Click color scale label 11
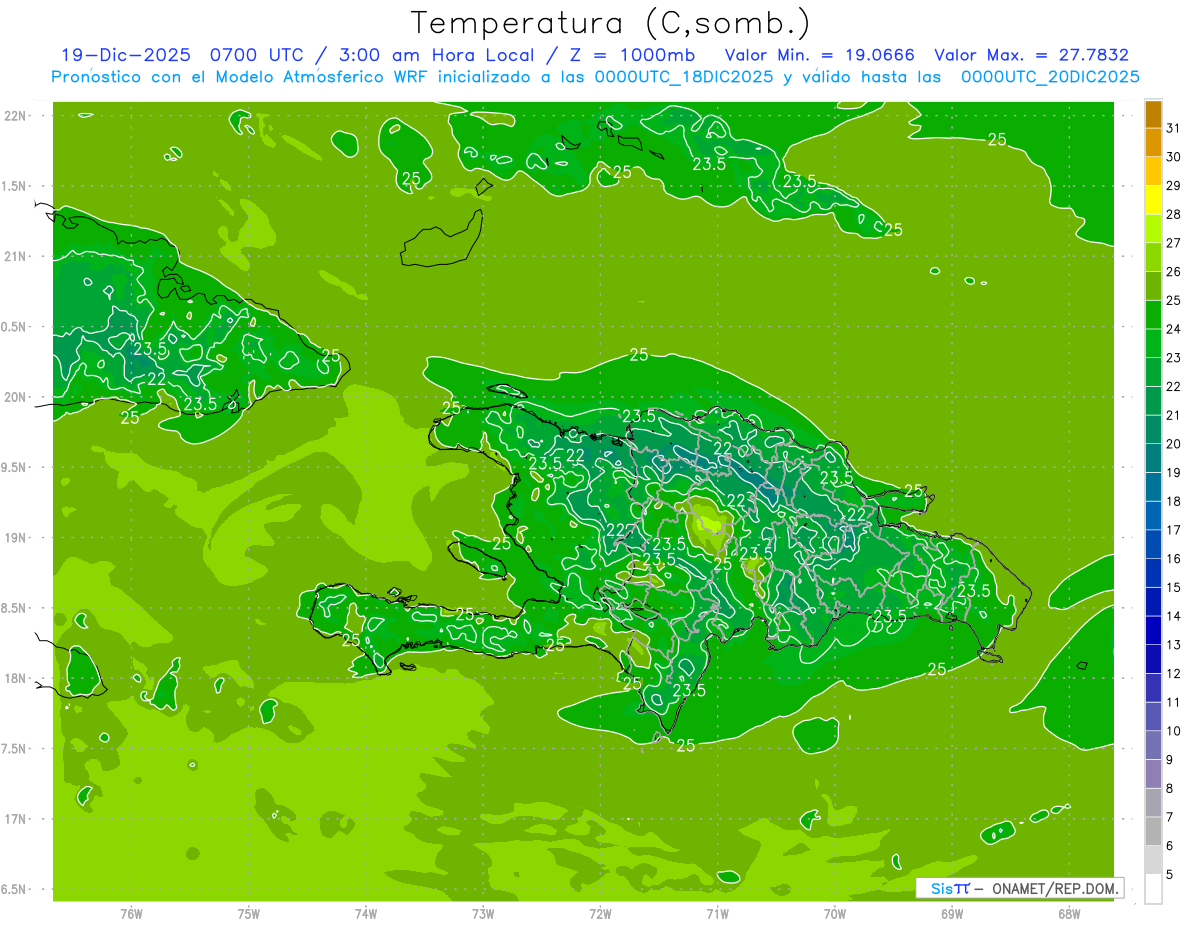The height and width of the screenshot is (927, 1200). tap(1174, 702)
